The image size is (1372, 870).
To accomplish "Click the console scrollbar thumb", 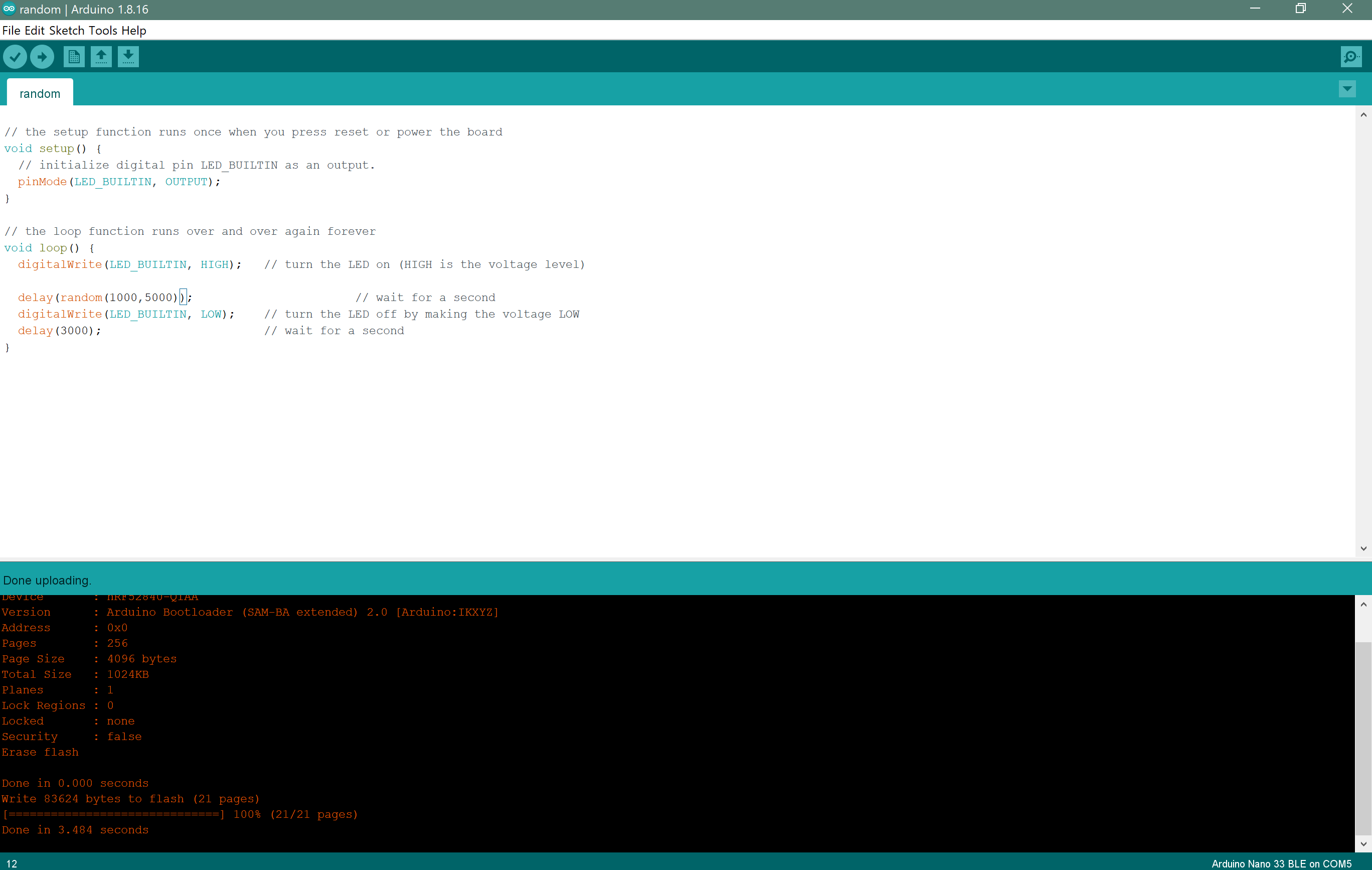I will click(1363, 739).
